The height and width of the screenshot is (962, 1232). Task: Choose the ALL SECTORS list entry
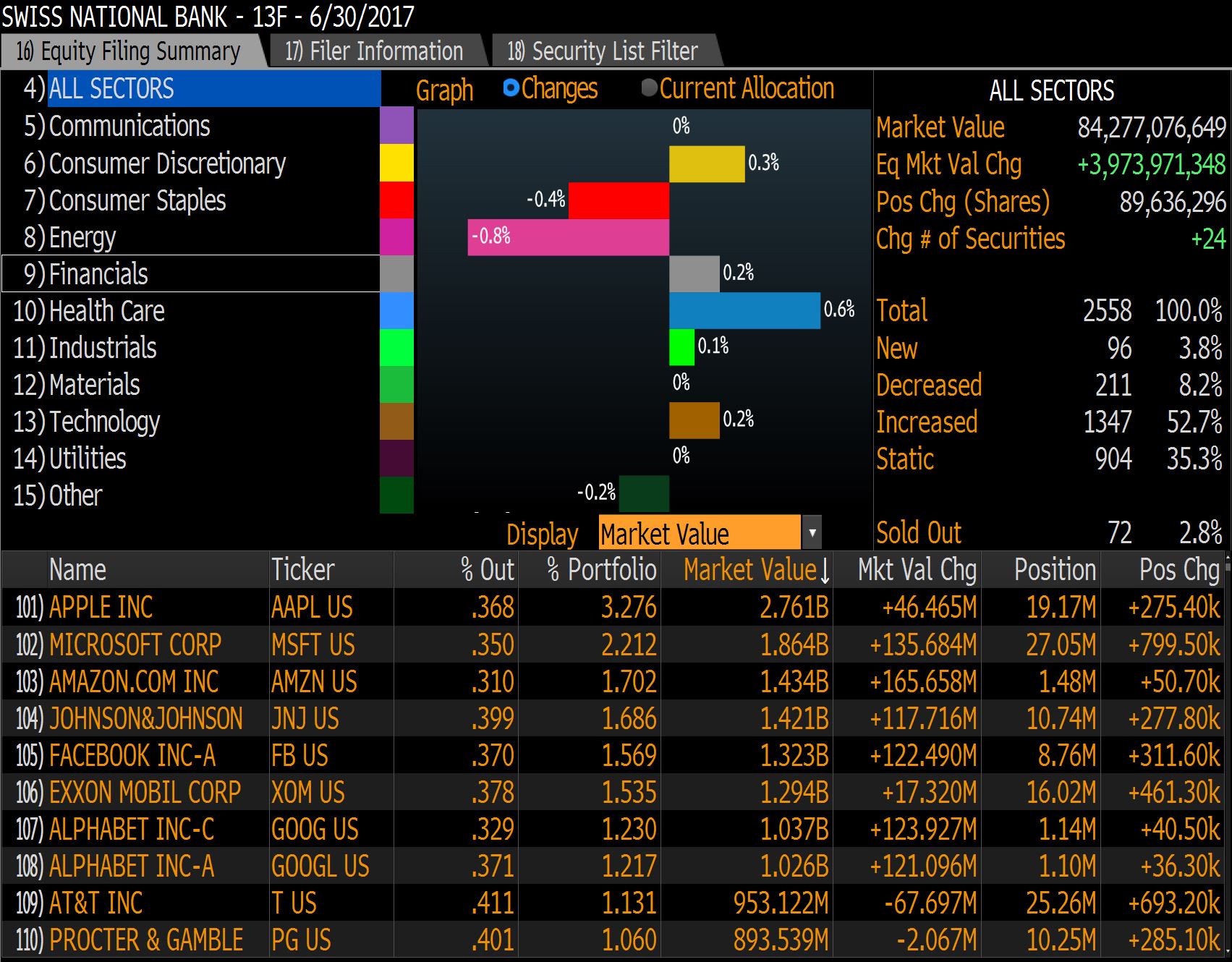tap(111, 89)
